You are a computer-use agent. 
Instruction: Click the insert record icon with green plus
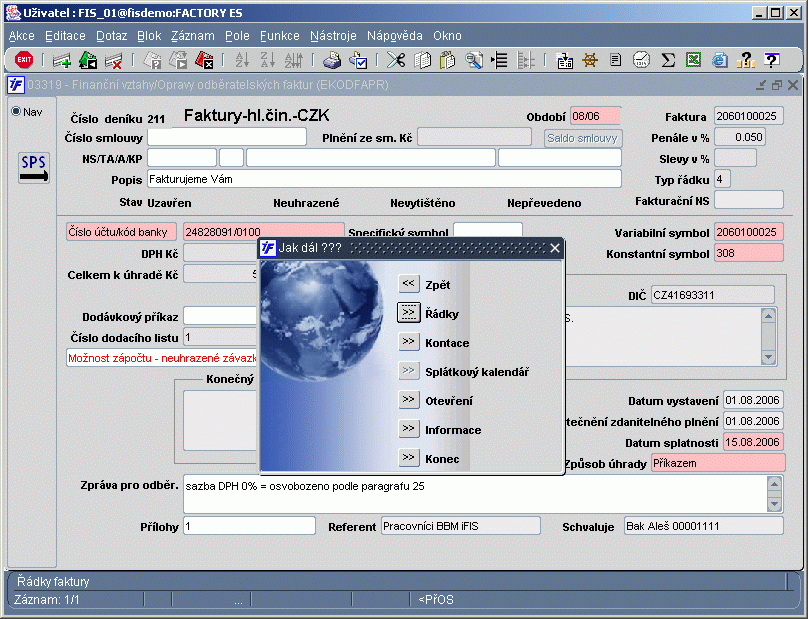pos(62,60)
